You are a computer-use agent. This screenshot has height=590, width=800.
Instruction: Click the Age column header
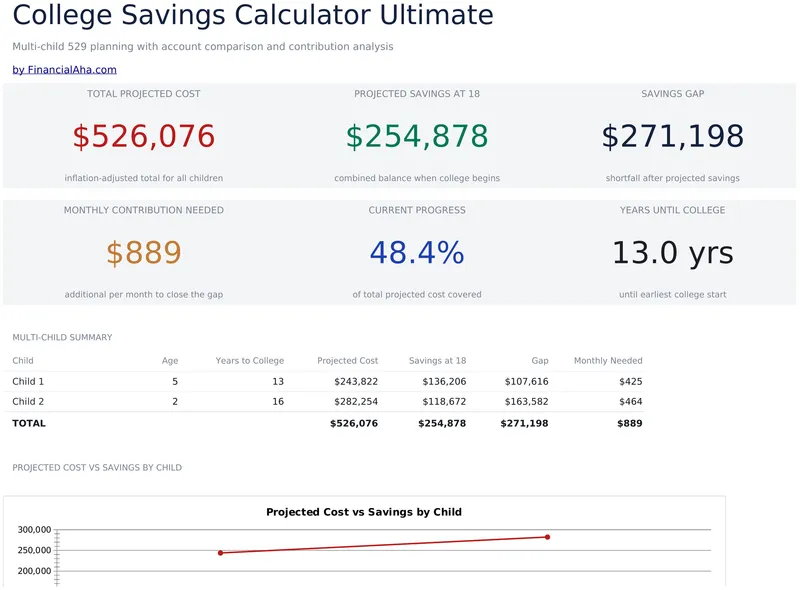point(170,361)
